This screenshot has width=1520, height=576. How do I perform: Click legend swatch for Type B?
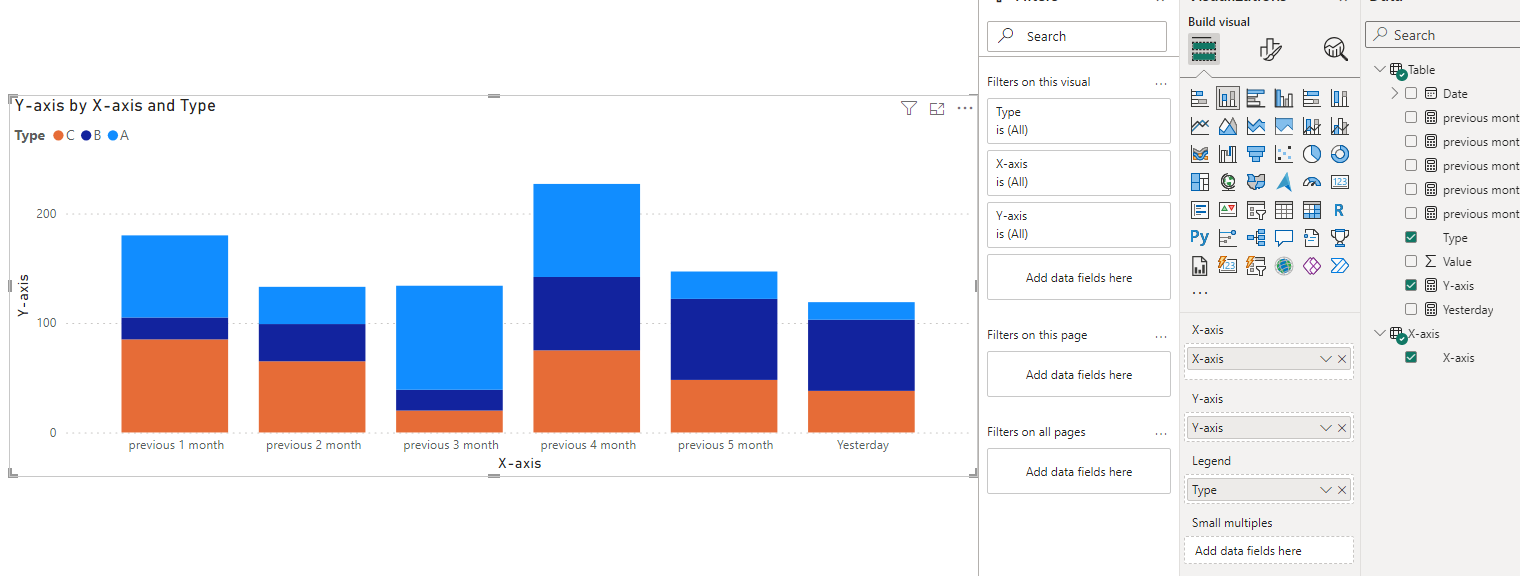[86, 135]
